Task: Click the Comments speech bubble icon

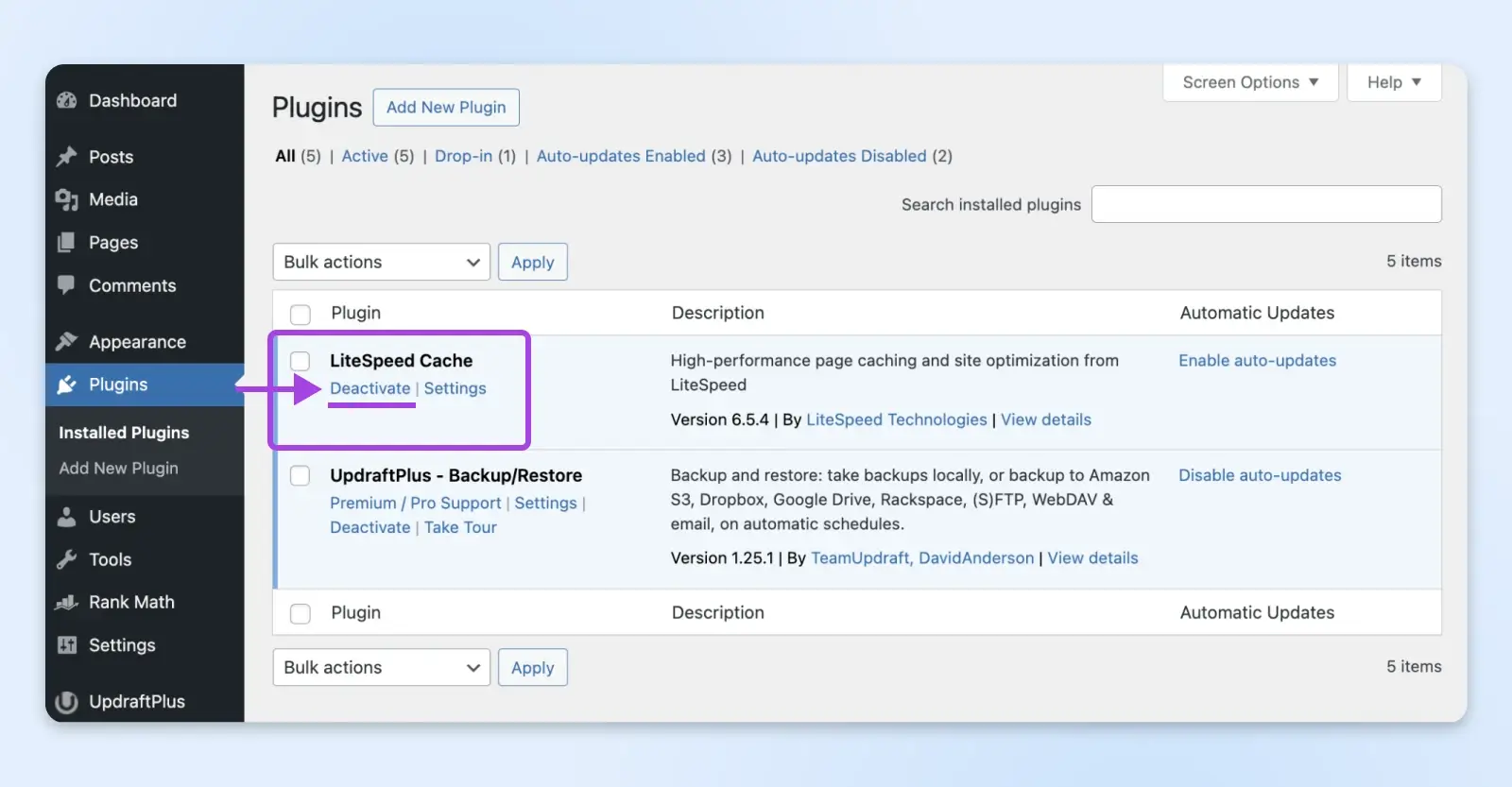Action: tap(66, 285)
